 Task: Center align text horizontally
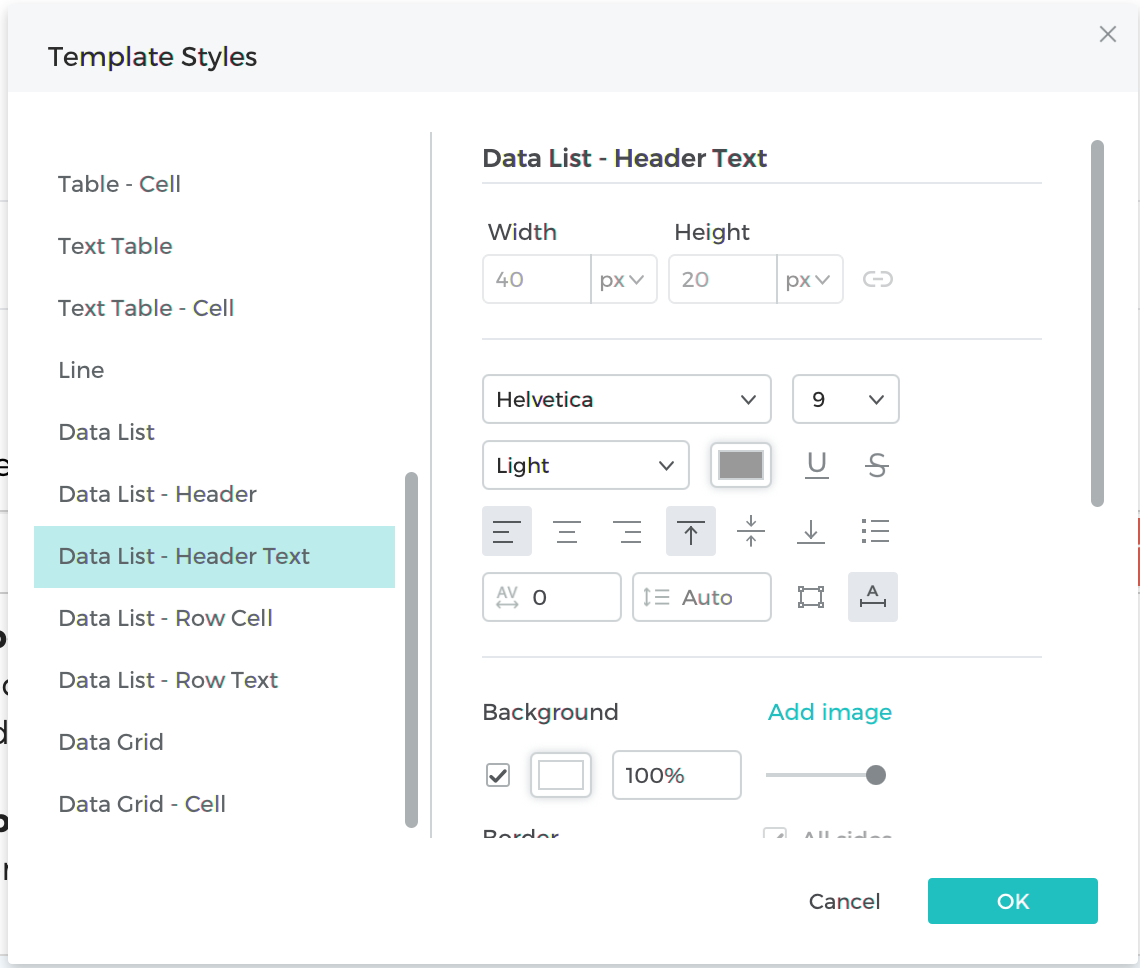coord(567,531)
